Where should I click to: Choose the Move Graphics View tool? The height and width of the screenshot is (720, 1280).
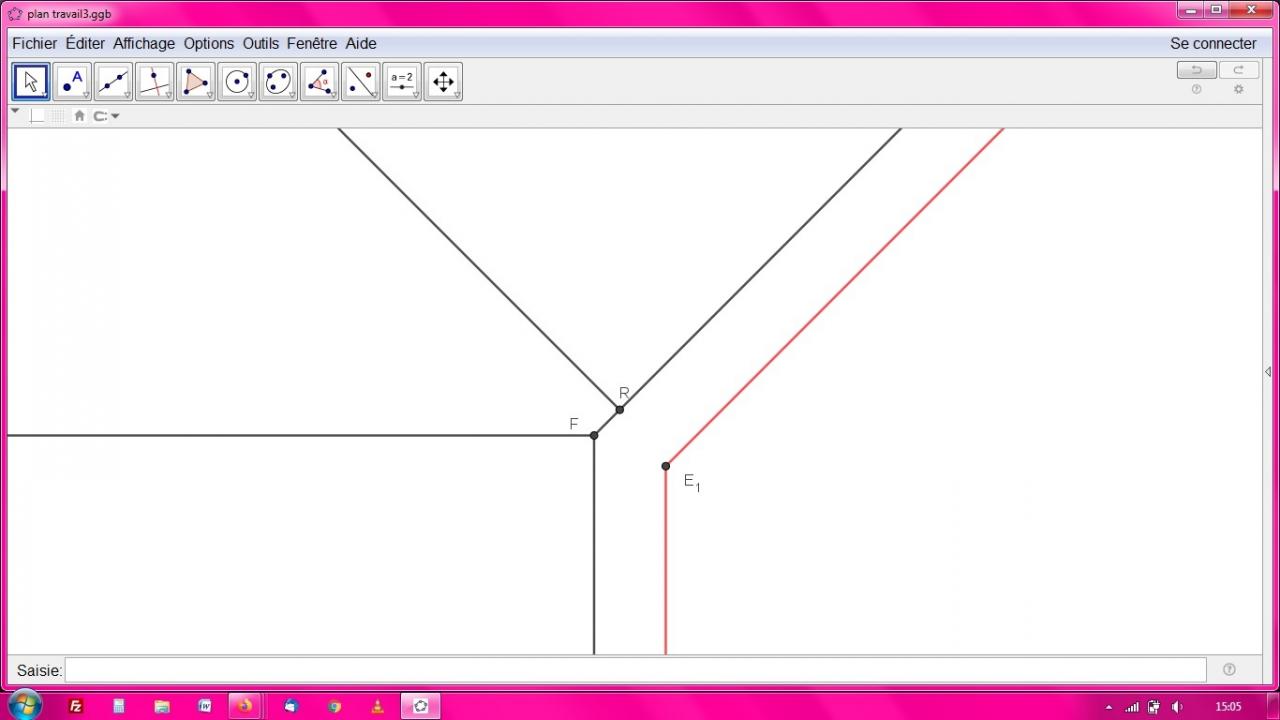[x=443, y=82]
